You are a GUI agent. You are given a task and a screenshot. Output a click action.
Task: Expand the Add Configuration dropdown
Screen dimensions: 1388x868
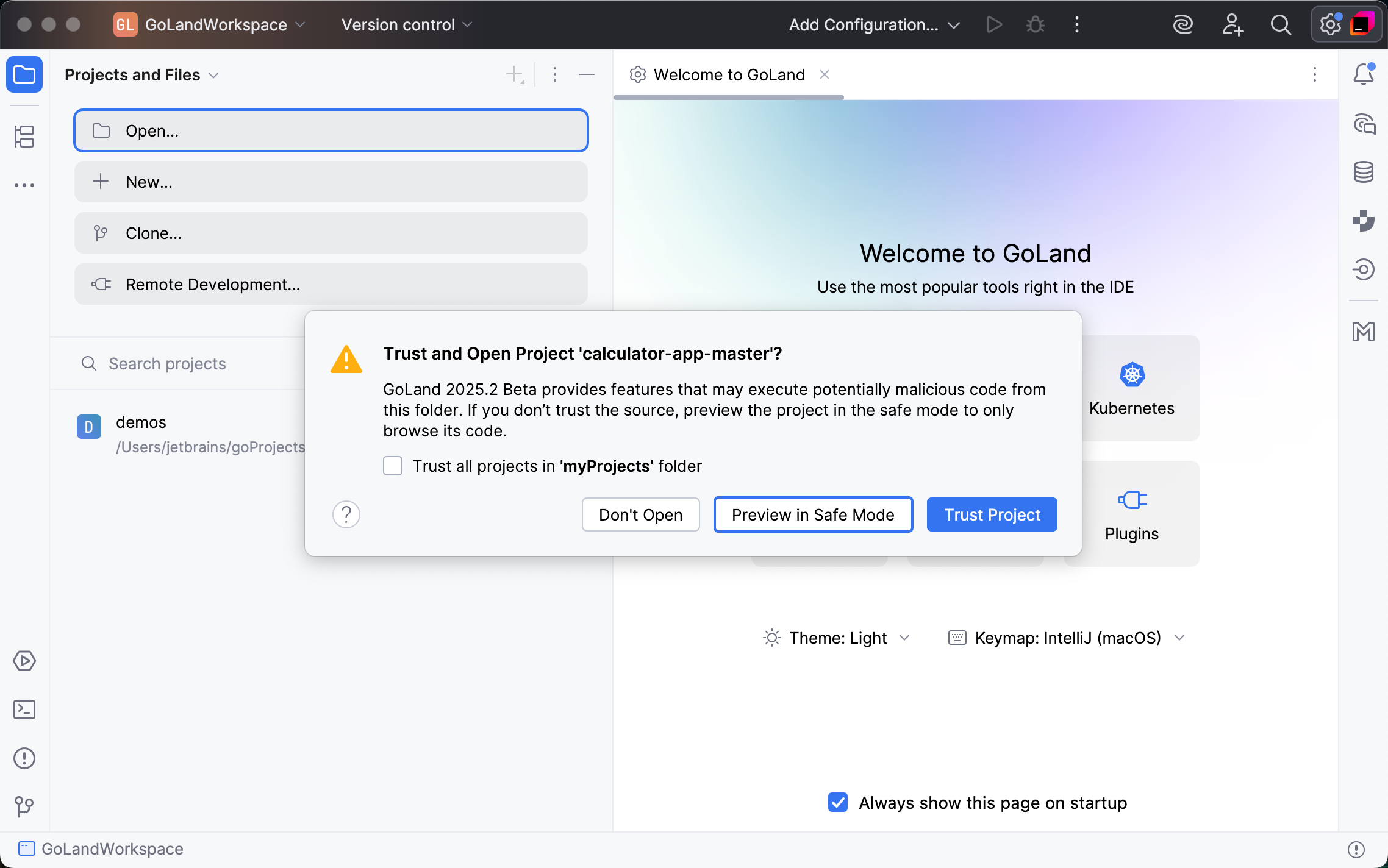(x=875, y=24)
